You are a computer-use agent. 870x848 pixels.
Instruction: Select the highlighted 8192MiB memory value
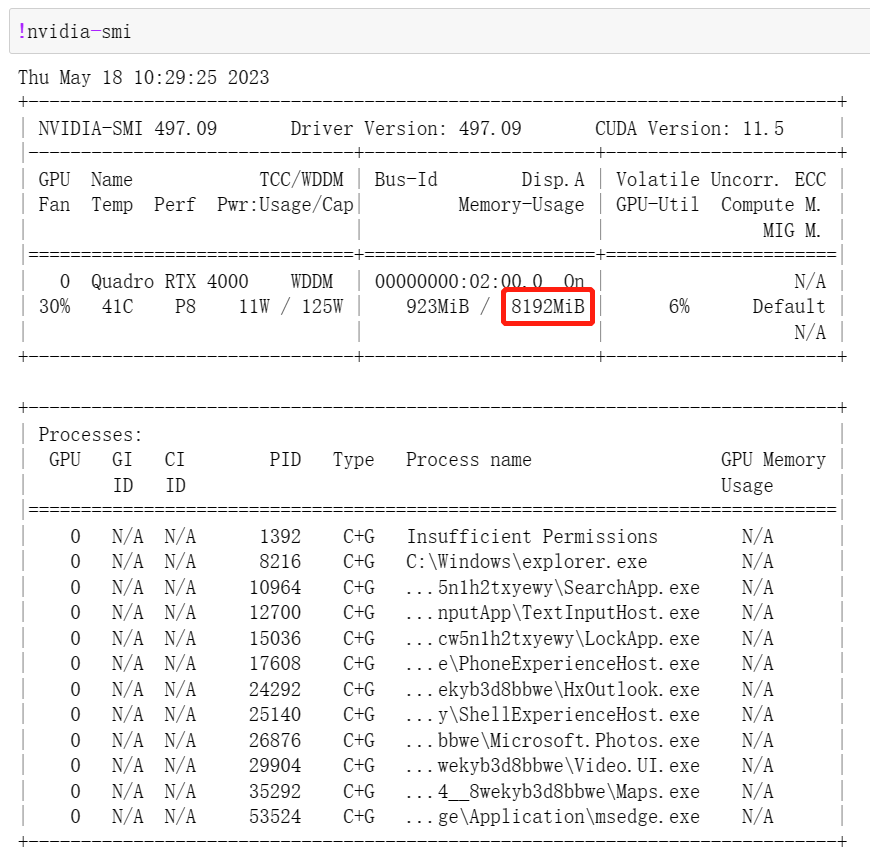pos(547,307)
